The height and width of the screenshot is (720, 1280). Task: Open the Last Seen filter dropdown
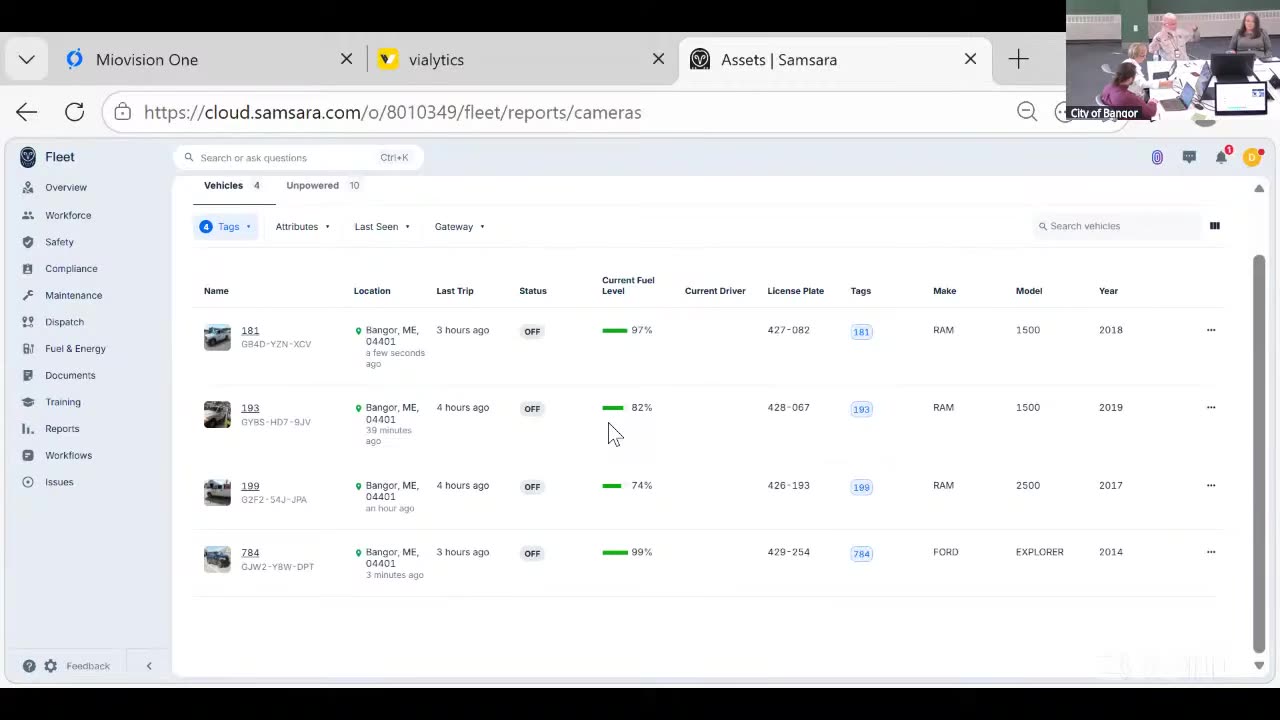tap(382, 227)
